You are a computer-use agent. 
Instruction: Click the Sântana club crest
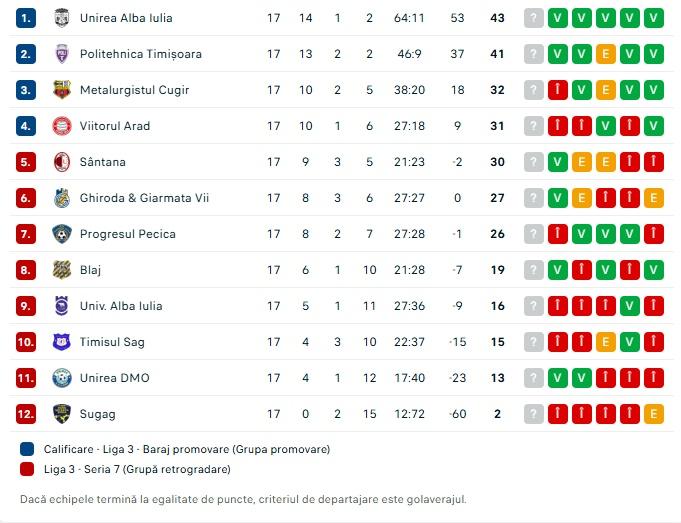point(62,162)
